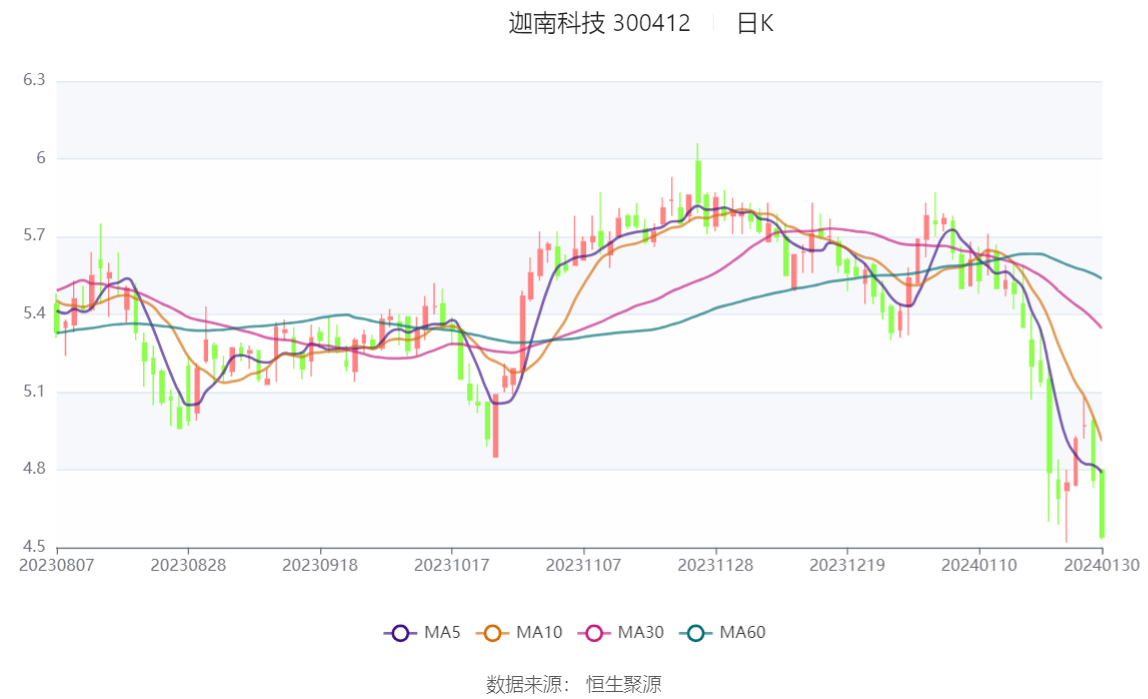The image size is (1148, 699).
Task: Toggle the MA60 teal legend marker
Action: click(x=696, y=633)
